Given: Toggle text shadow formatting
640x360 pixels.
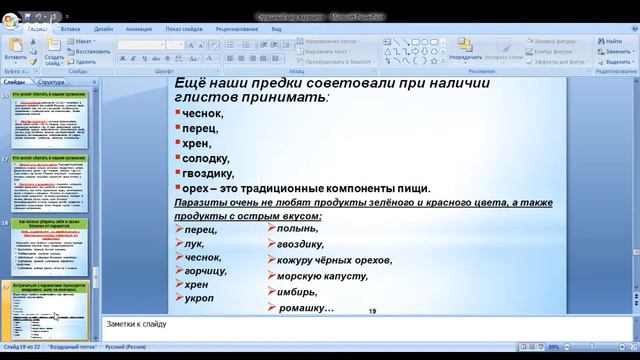Looking at the screenshot, I should coord(167,59).
